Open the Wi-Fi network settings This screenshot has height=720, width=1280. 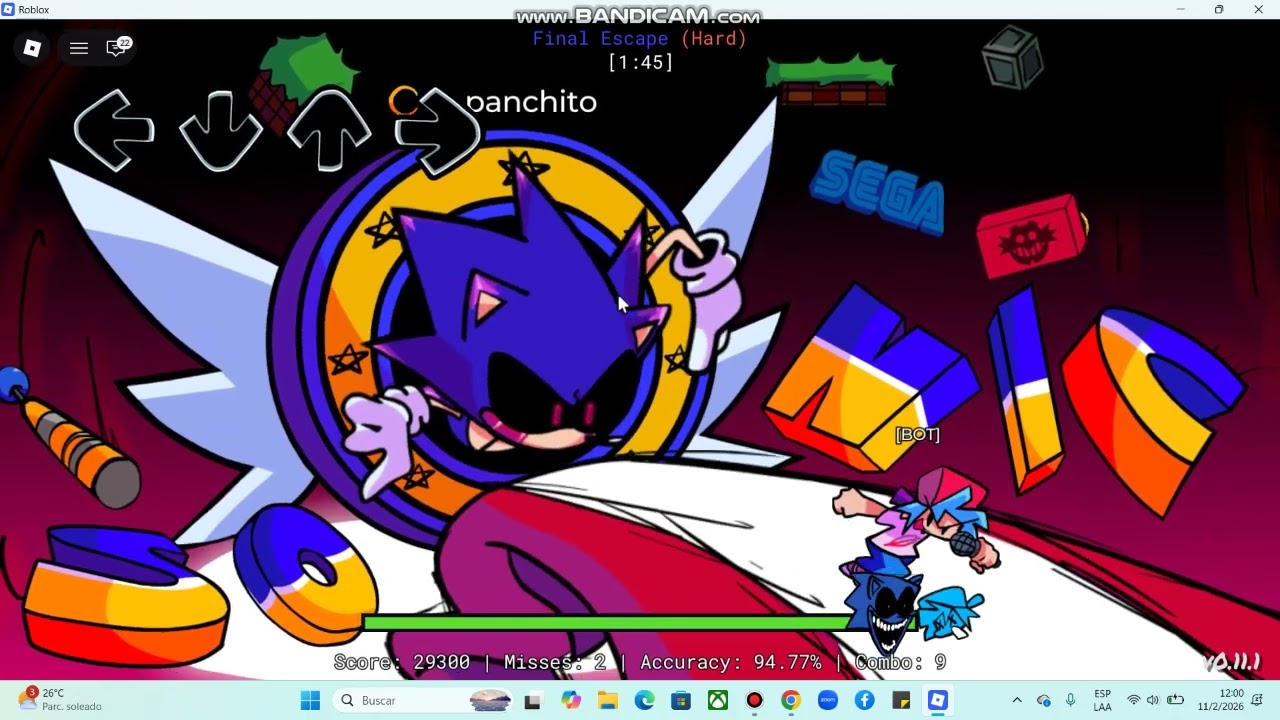pyautogui.click(x=1133, y=700)
